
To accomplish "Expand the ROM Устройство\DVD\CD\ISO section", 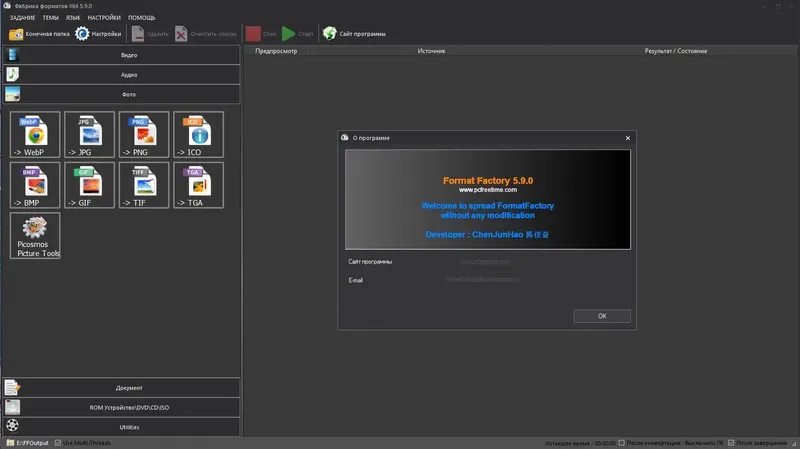I will click(121, 407).
